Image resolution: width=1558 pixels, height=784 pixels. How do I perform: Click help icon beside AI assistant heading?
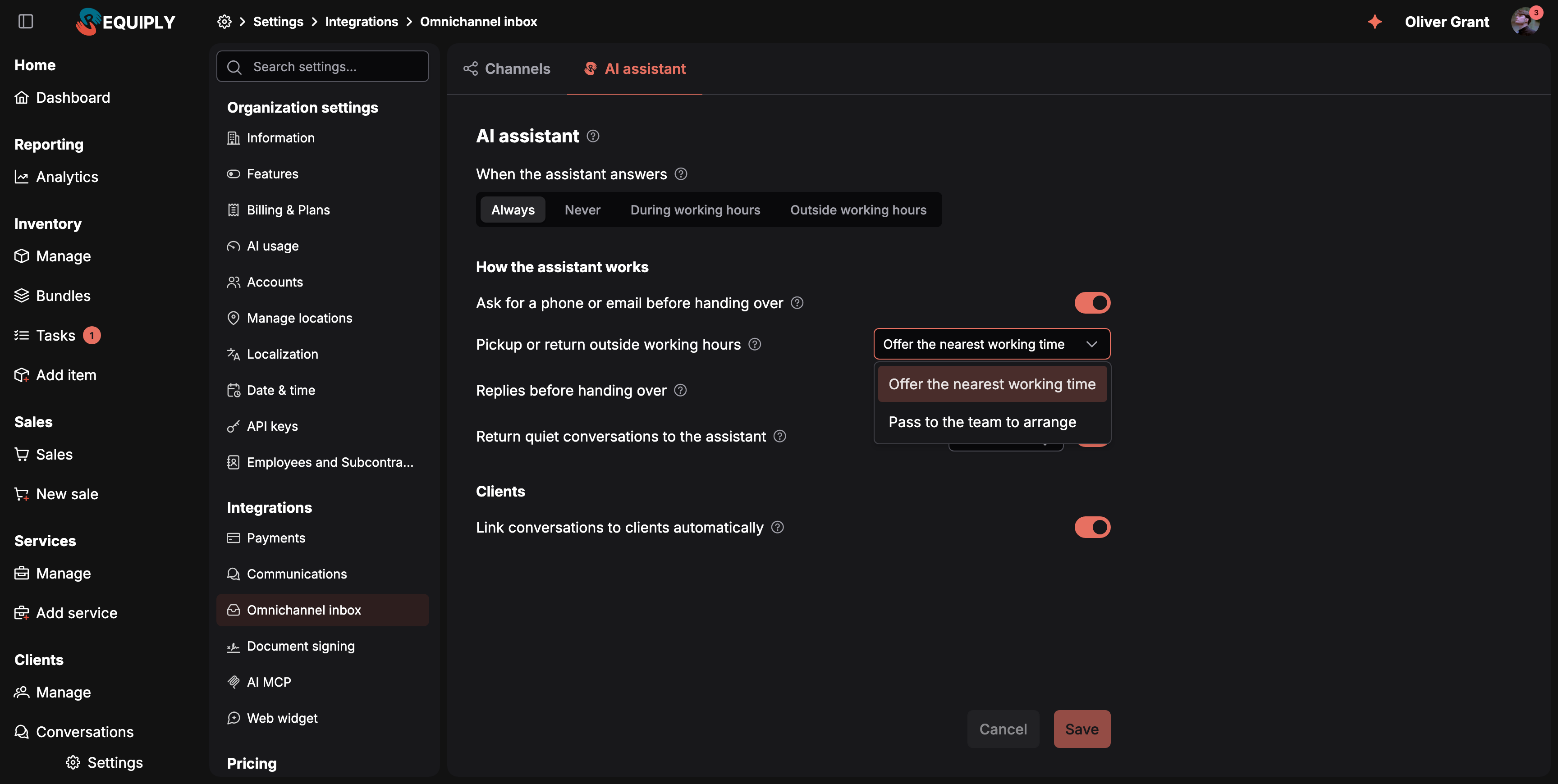(593, 136)
